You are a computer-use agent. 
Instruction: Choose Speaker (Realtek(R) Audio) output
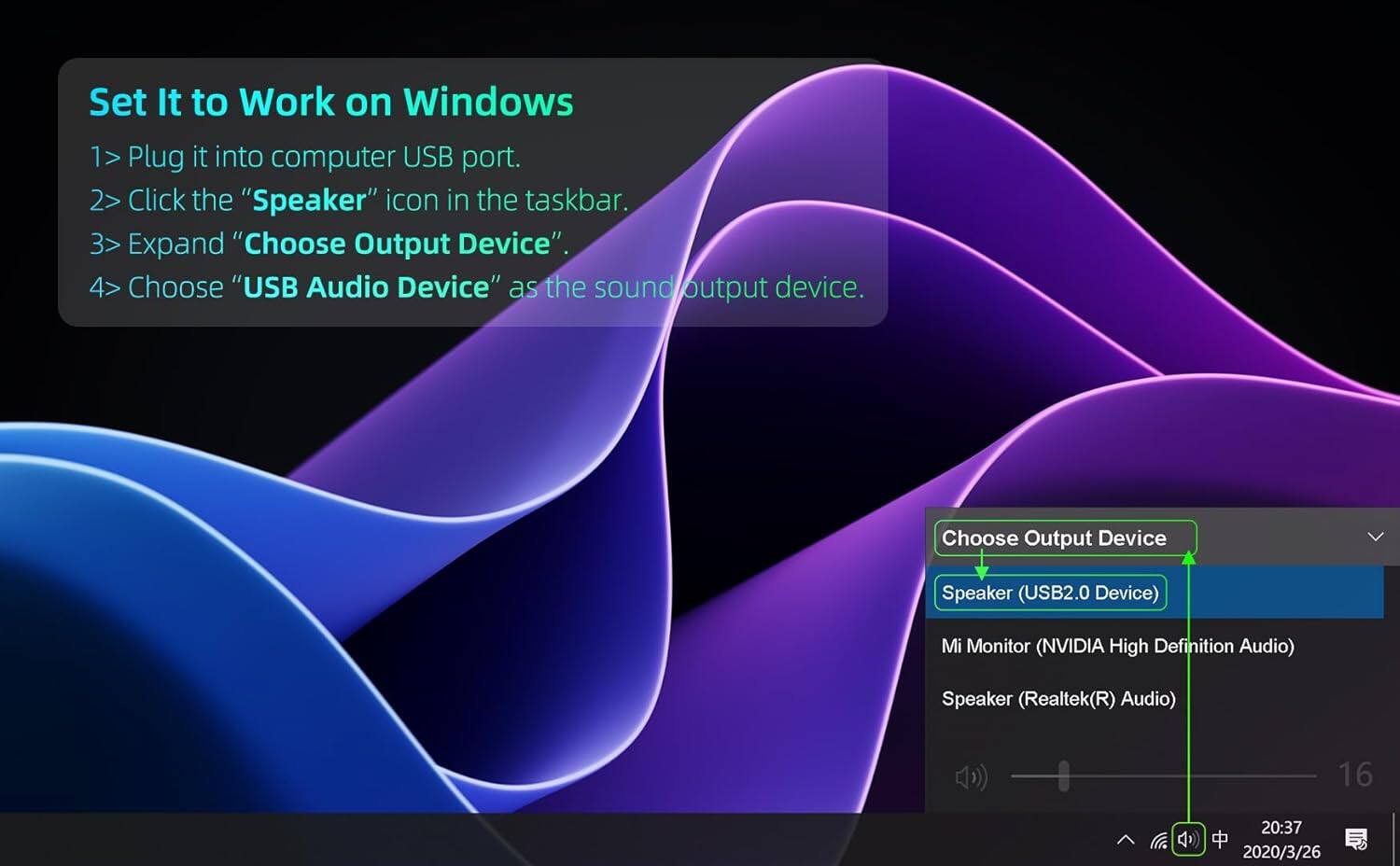(1058, 698)
